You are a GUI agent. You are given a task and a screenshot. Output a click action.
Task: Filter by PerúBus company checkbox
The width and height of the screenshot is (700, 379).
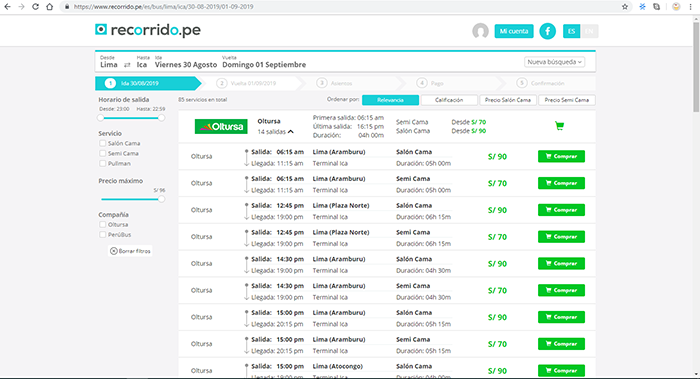103,234
